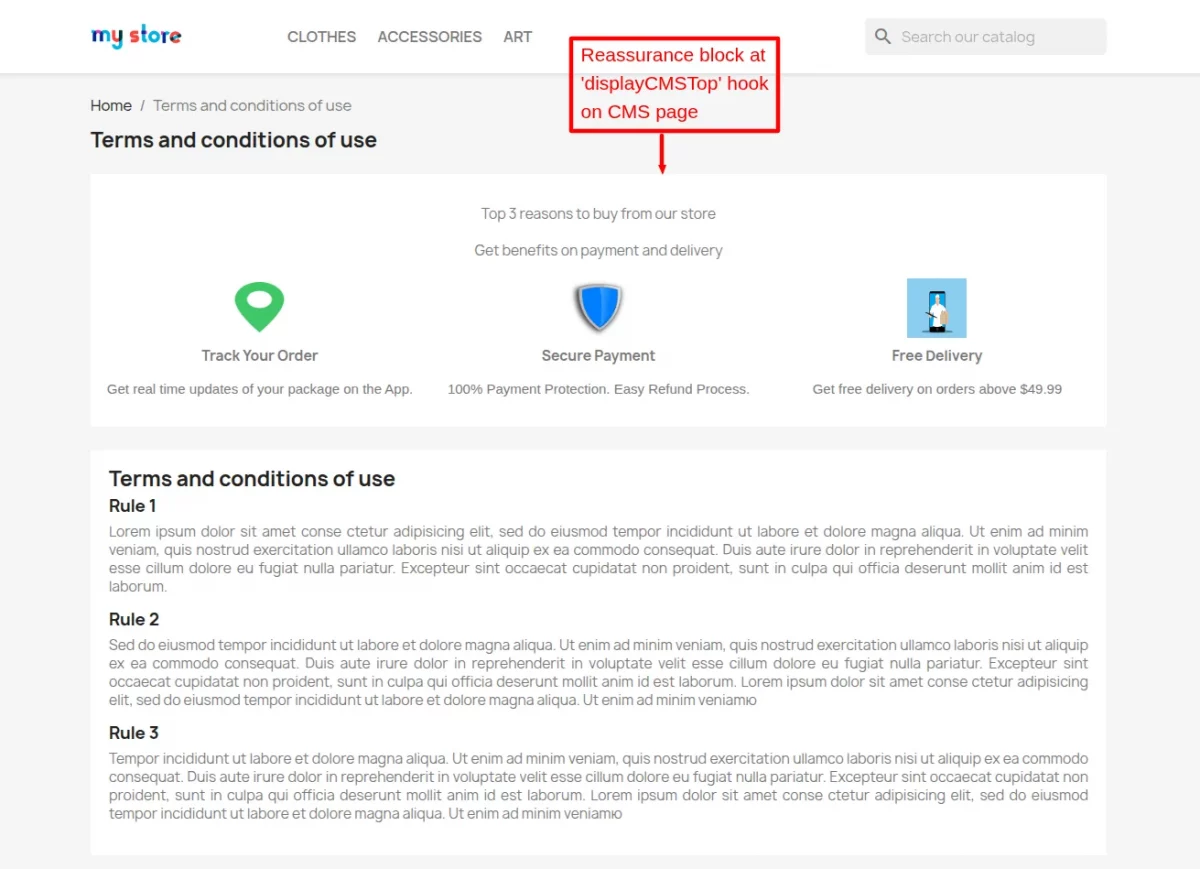Go to the ART category
This screenshot has height=869, width=1200.
pyautogui.click(x=517, y=37)
